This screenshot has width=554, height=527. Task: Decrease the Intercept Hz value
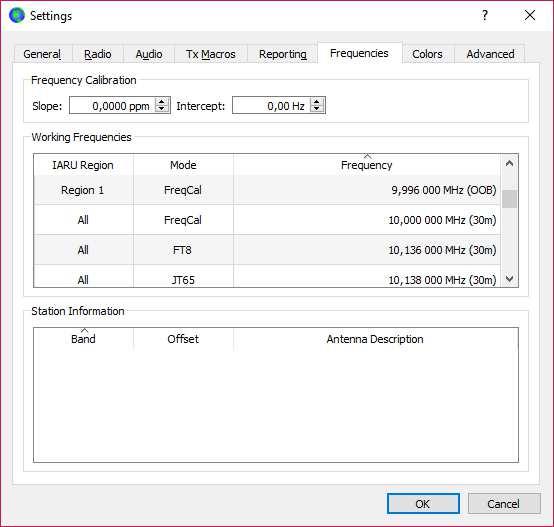(x=317, y=108)
